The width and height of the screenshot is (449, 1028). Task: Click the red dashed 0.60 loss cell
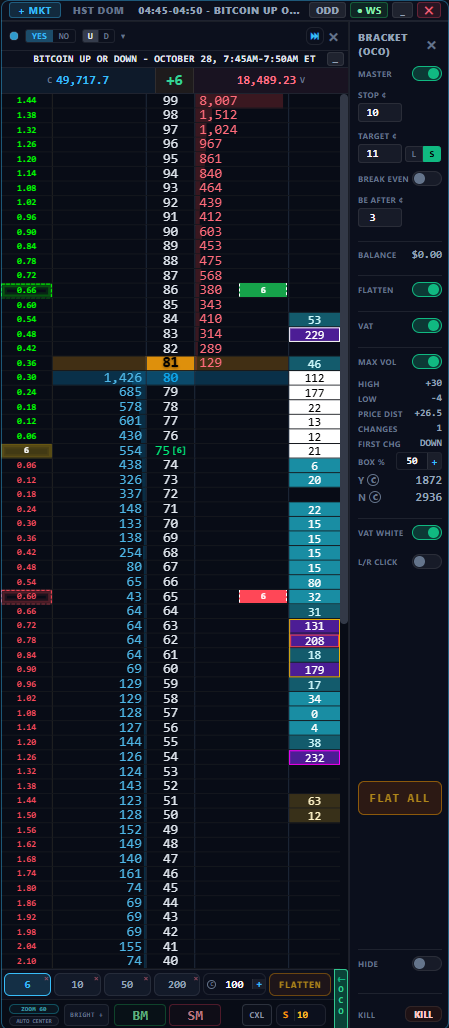(x=27, y=596)
